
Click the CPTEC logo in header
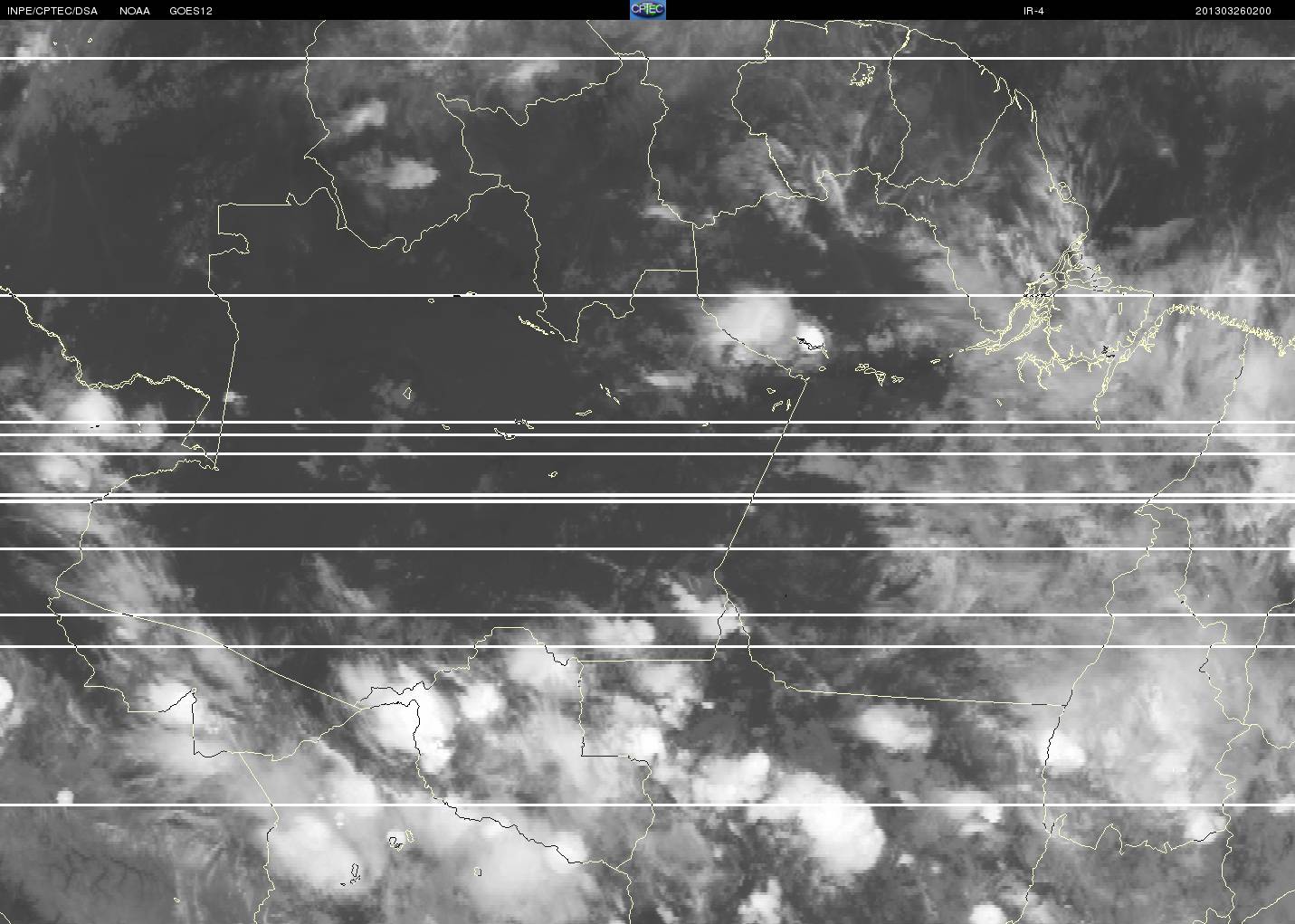point(648,10)
